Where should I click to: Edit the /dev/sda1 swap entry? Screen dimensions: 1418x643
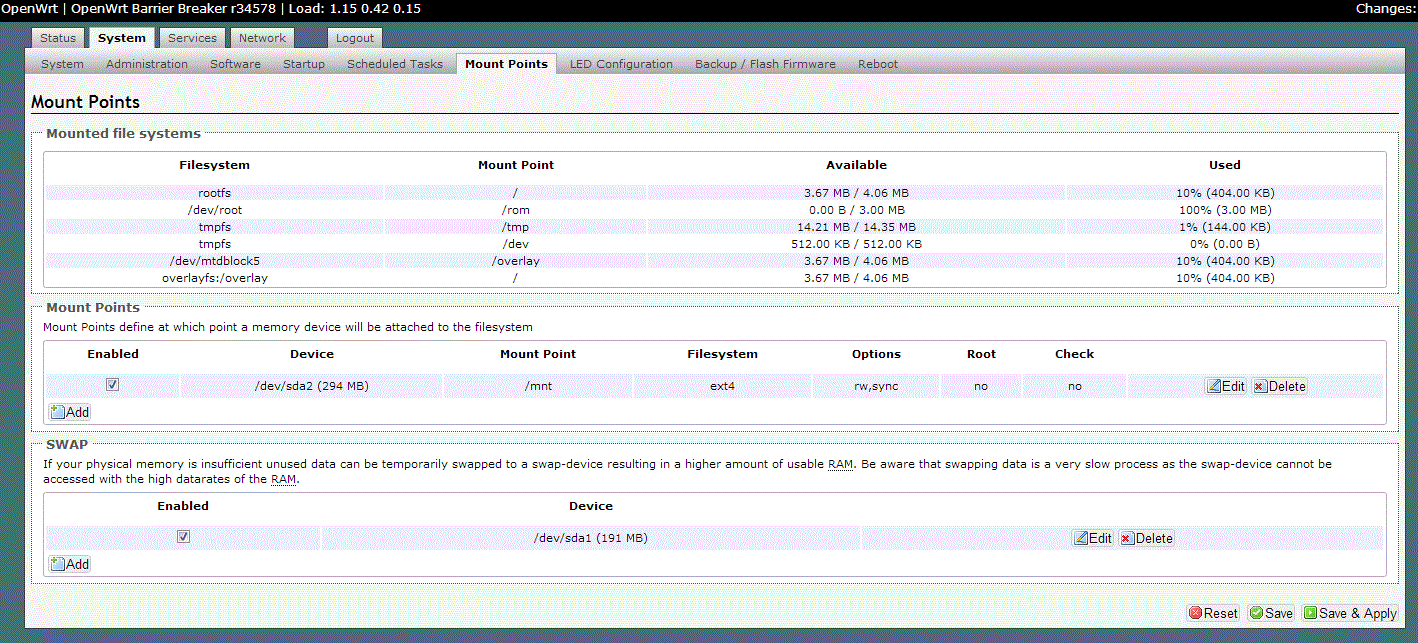point(1092,538)
